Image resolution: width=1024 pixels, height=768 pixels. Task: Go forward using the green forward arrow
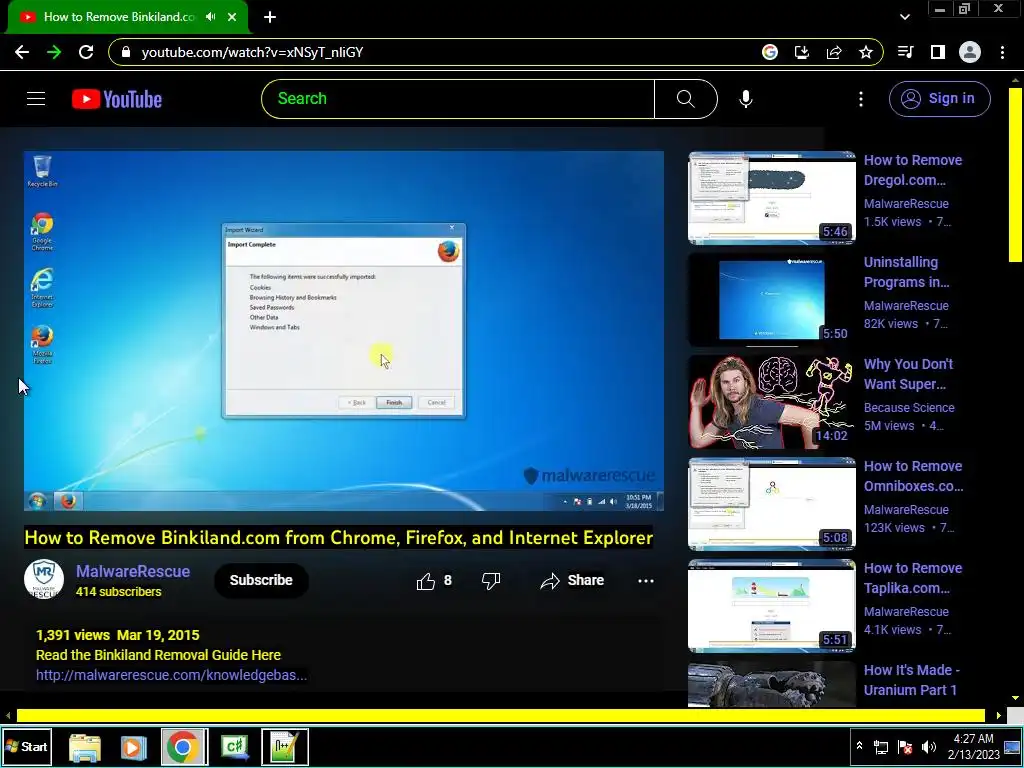click(54, 52)
